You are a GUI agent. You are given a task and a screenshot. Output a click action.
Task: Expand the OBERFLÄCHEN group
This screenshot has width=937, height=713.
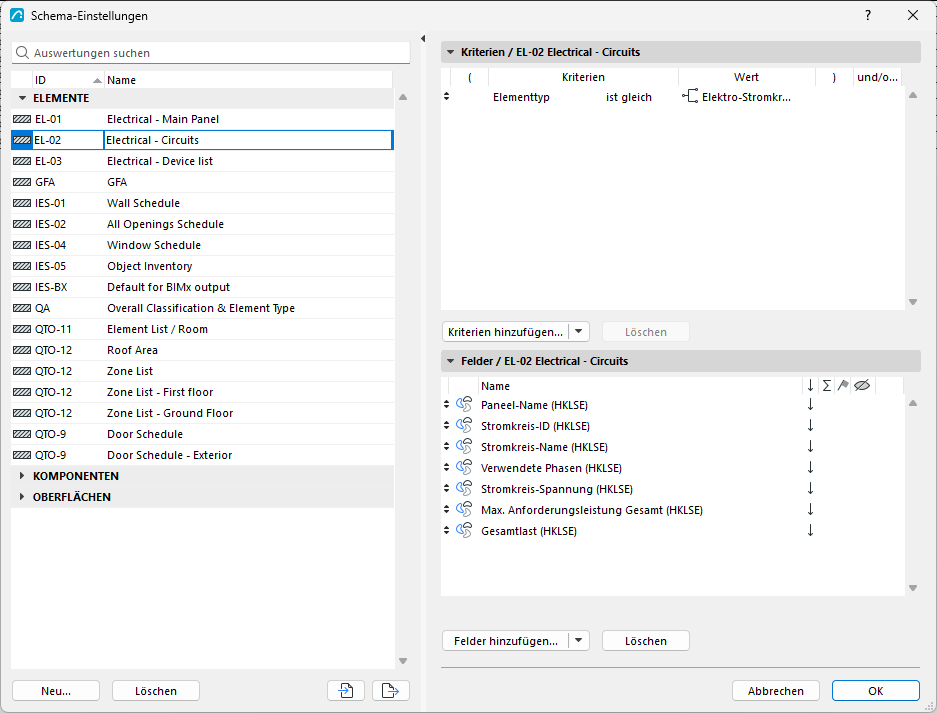[22, 497]
